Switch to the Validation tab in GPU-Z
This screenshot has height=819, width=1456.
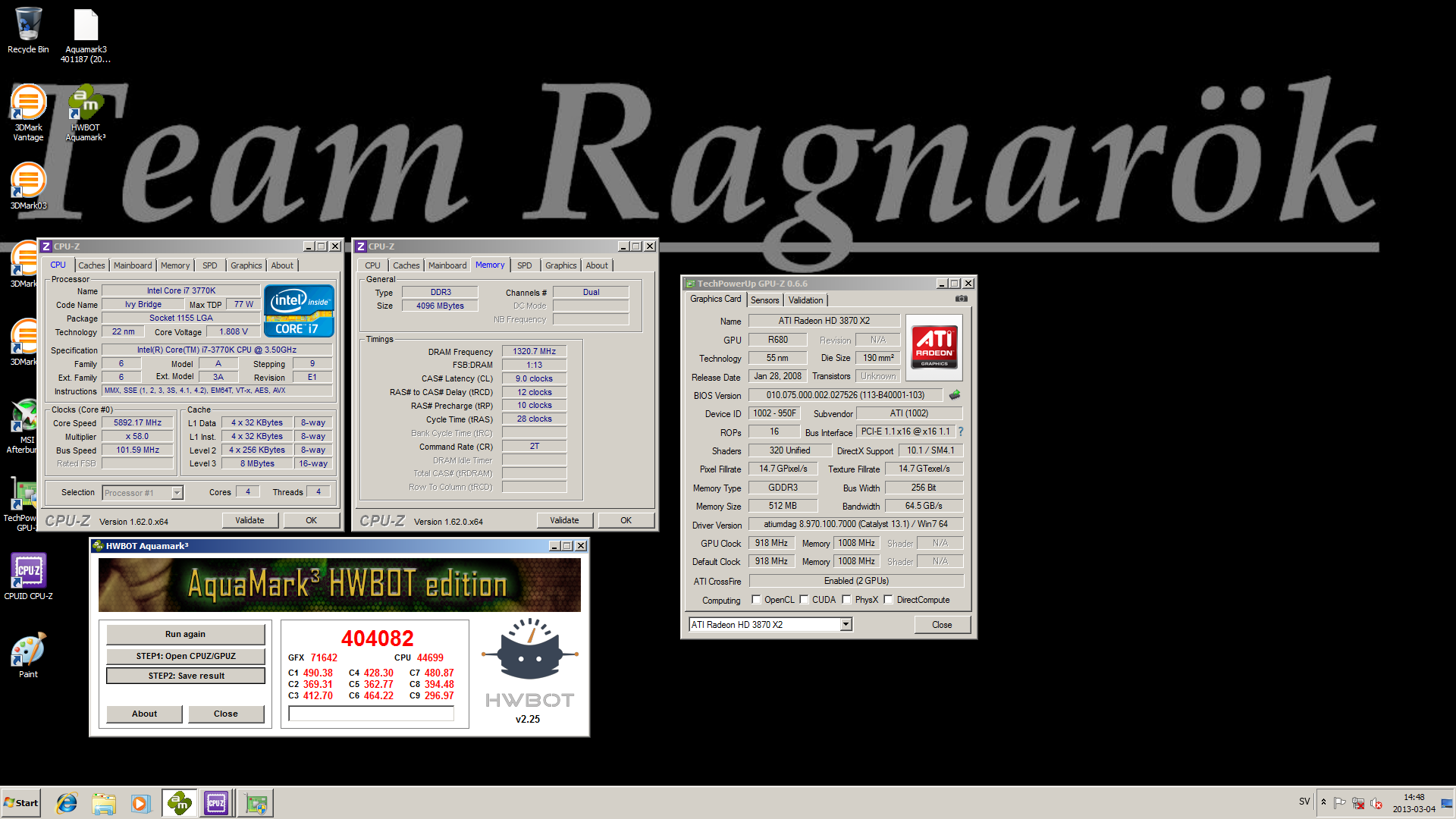point(805,300)
